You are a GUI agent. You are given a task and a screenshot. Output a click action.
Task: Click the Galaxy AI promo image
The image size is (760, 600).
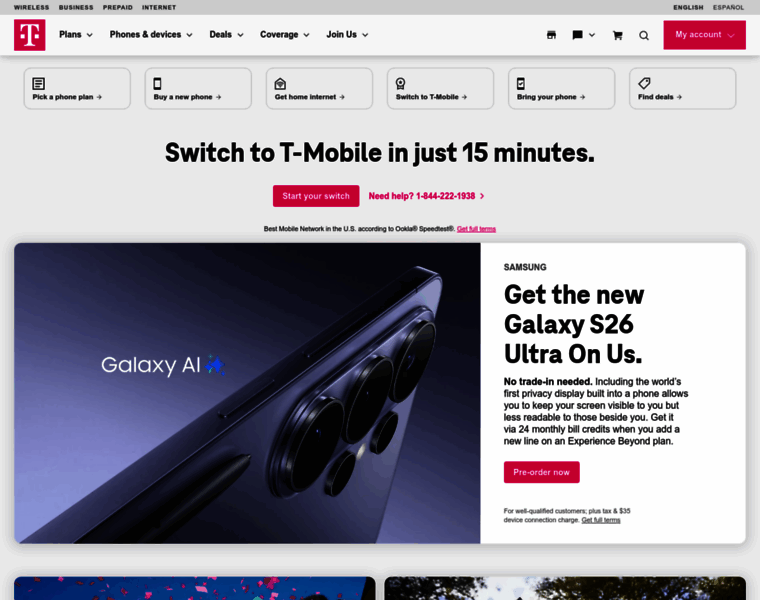(247, 393)
